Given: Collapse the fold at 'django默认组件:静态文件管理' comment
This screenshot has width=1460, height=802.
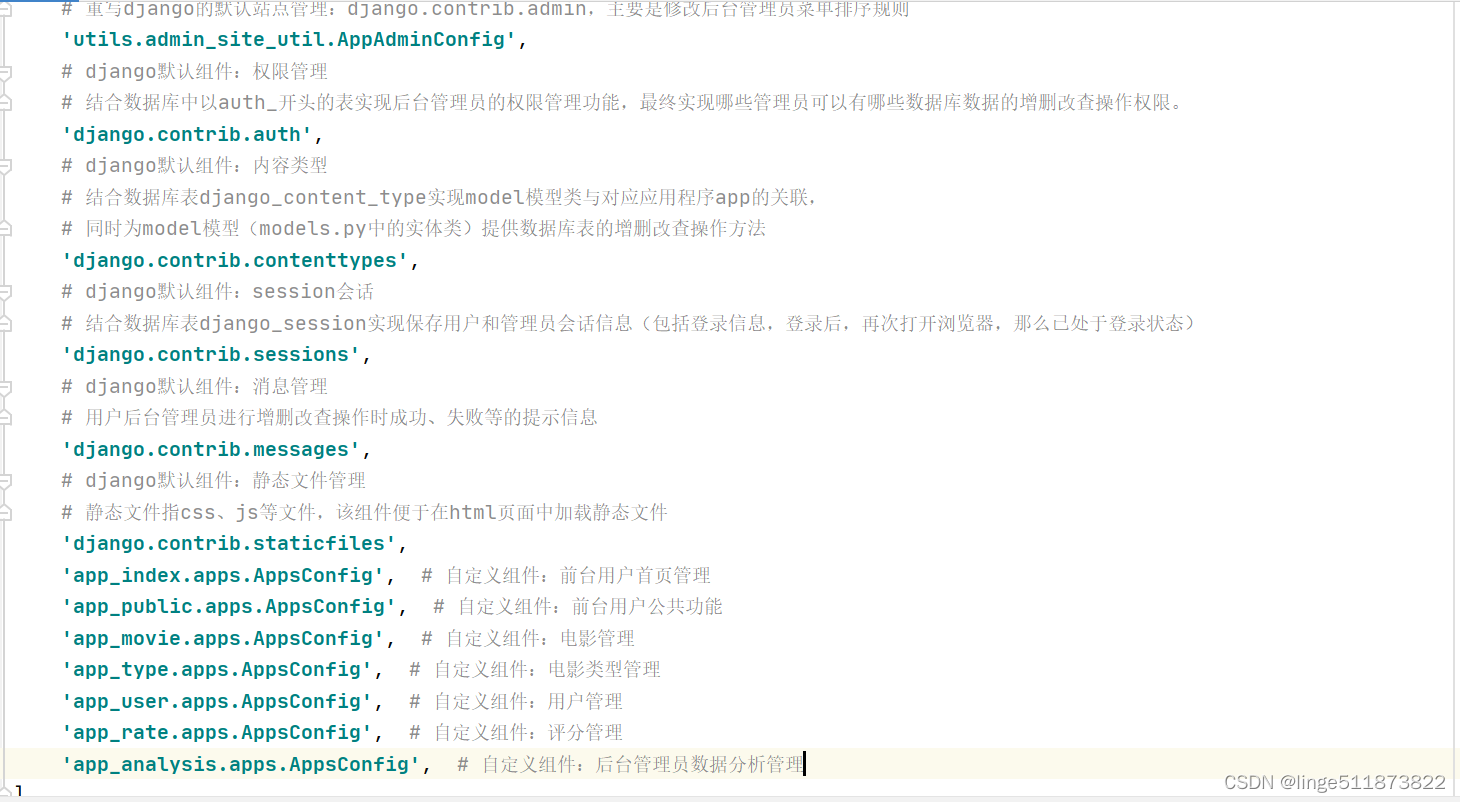Looking at the screenshot, I should tap(5, 481).
